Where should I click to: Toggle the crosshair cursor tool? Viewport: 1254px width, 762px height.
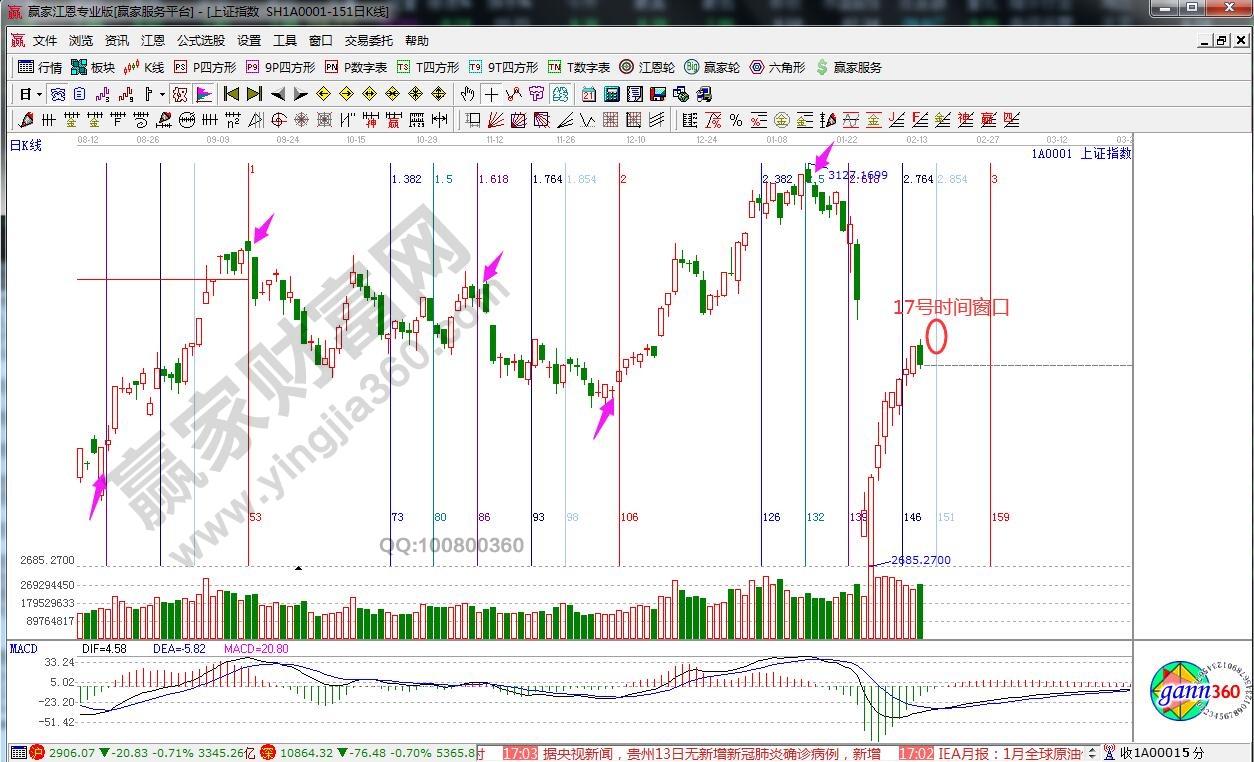click(491, 95)
